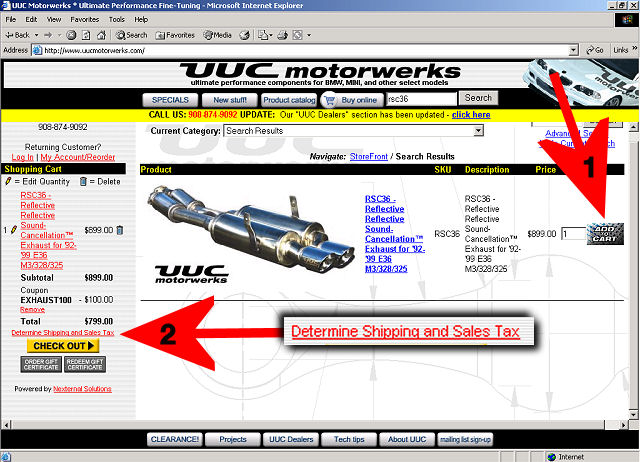Open Favorites toolbar button
The height and width of the screenshot is (462, 640).
(x=175, y=35)
